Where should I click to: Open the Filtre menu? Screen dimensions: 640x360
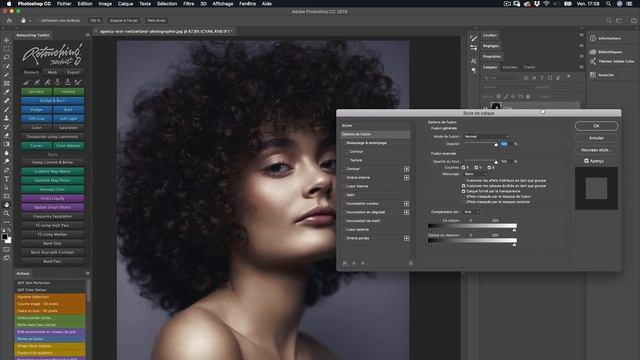[189, 4]
